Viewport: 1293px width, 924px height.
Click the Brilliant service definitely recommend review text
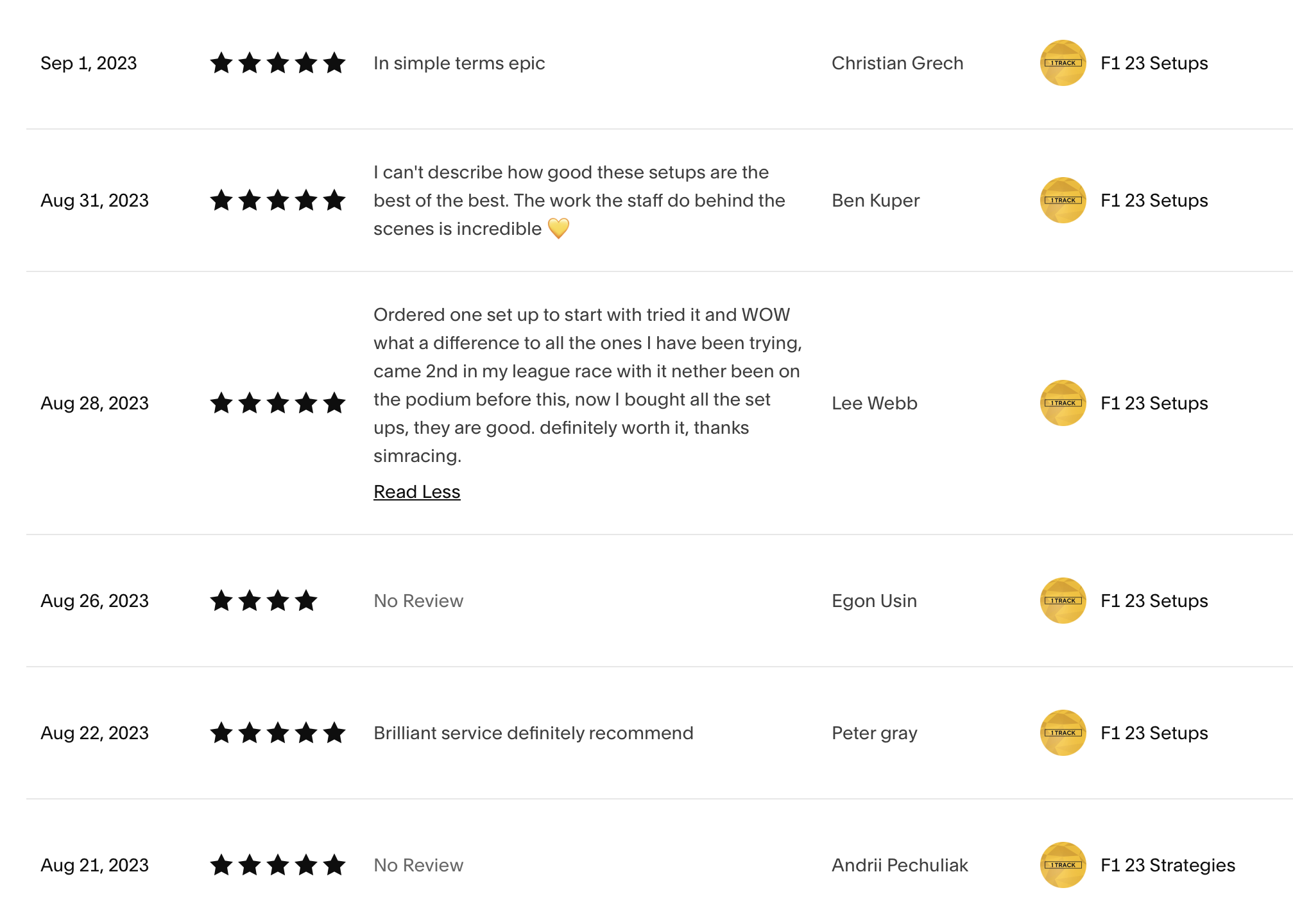tap(533, 733)
